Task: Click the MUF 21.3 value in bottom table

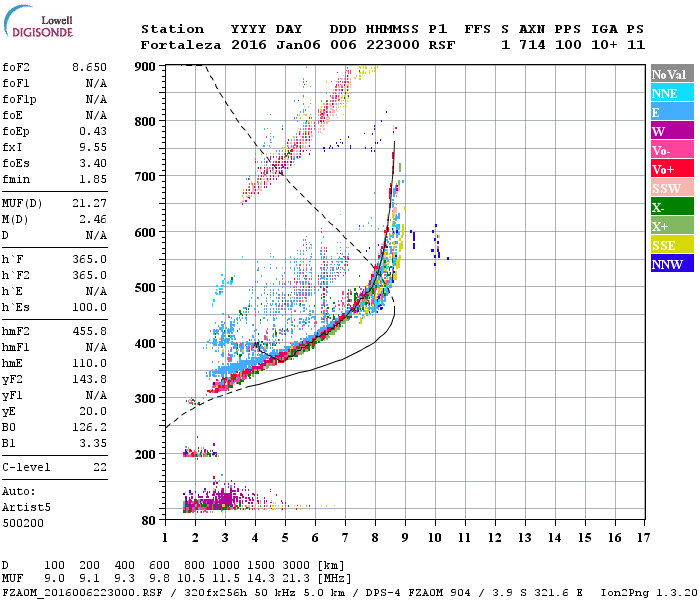Action: pos(296,578)
